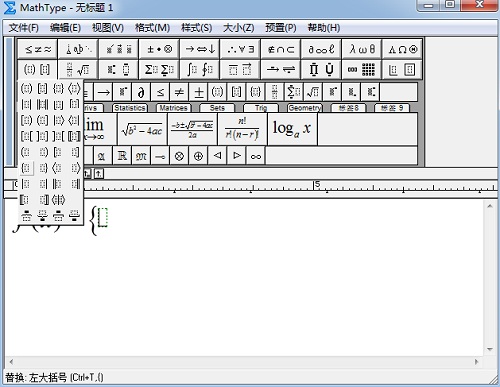Switch to the Matrices tab
500x387 pixels.
tap(173, 108)
